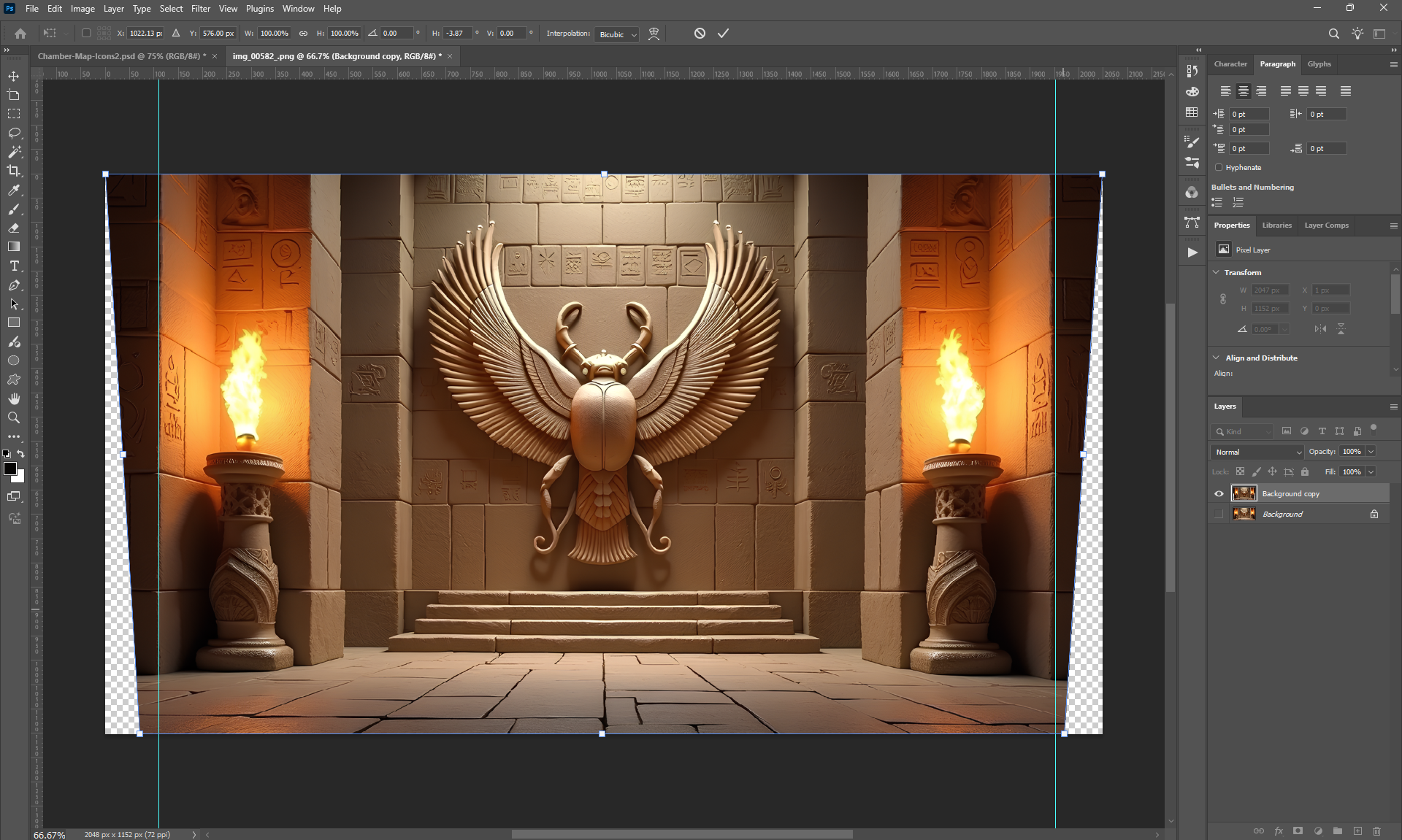Open the Filter menu
Viewport: 1402px width, 840px height.
point(200,9)
